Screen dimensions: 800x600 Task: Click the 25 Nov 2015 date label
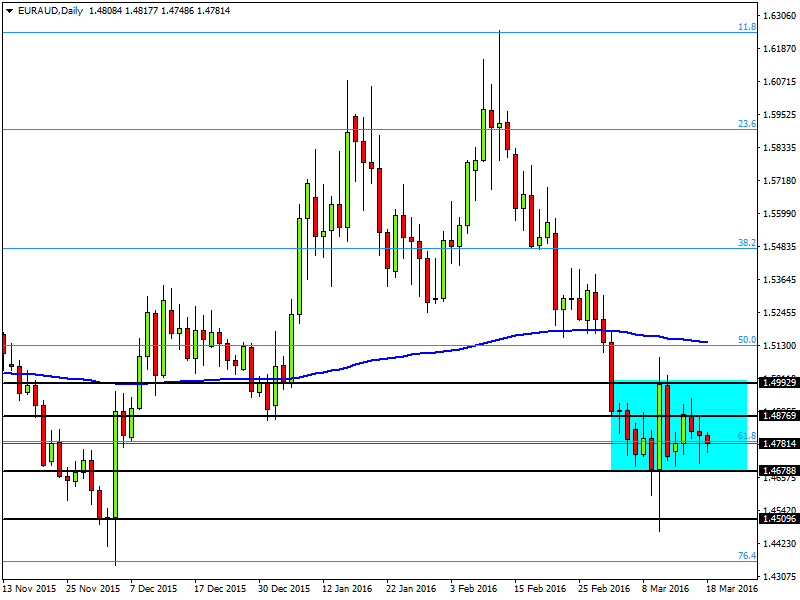tap(93, 588)
